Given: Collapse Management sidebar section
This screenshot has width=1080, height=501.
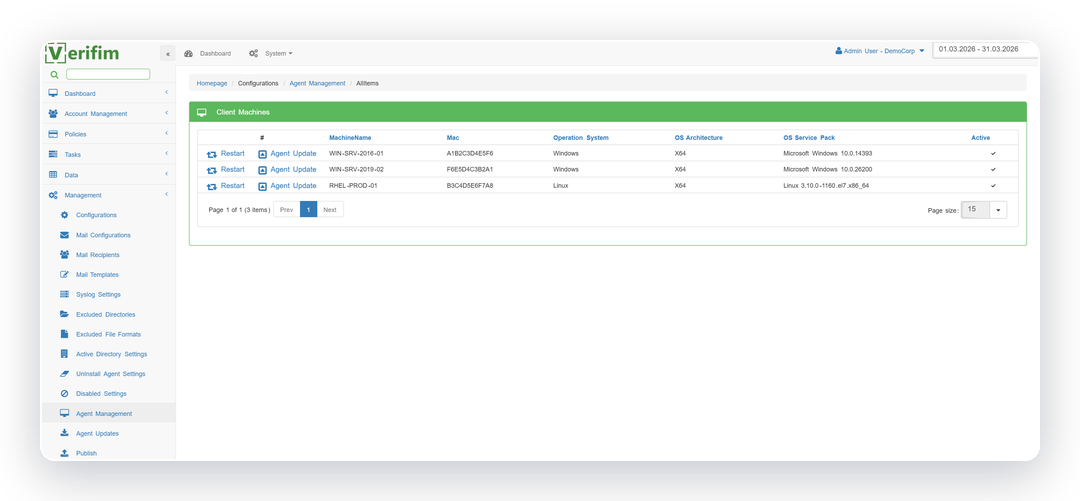Looking at the screenshot, I should (x=166, y=195).
